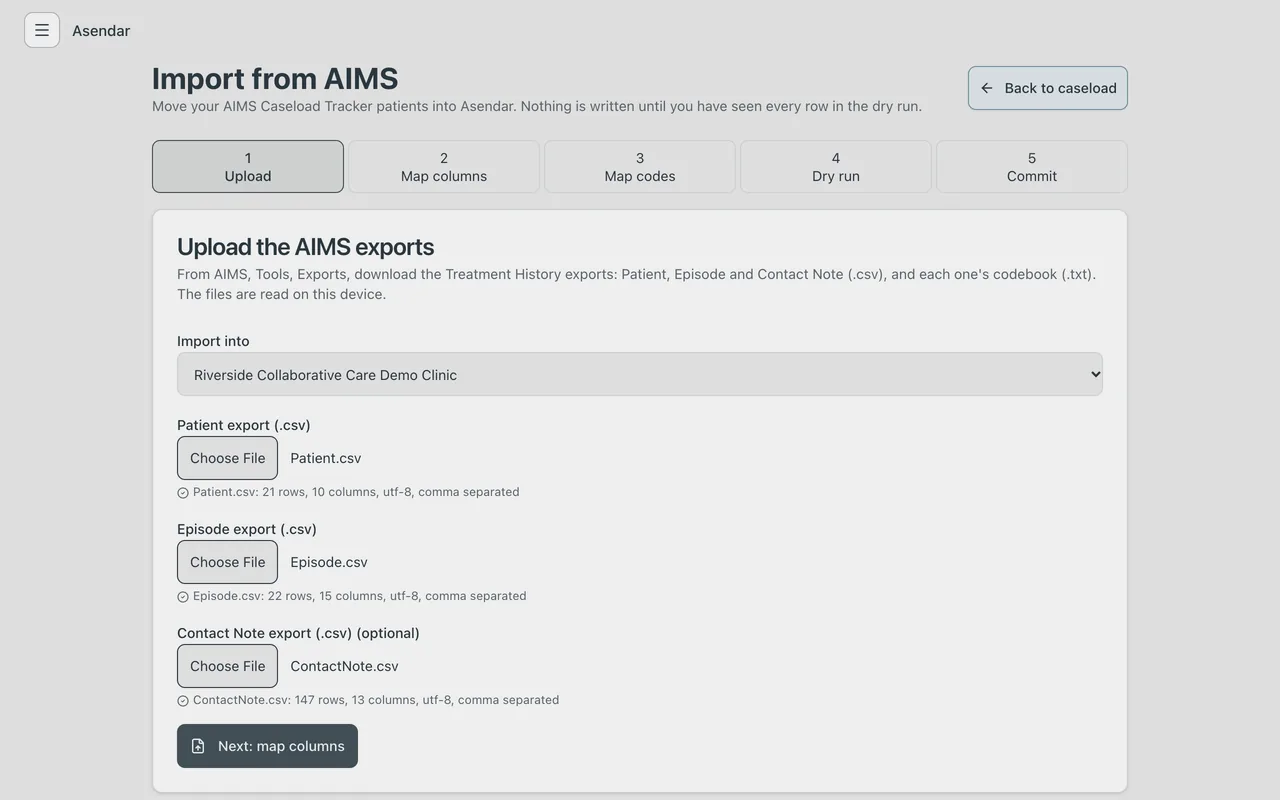The height and width of the screenshot is (800, 1280).
Task: Open the Import into clinic dropdown
Action: 640,374
